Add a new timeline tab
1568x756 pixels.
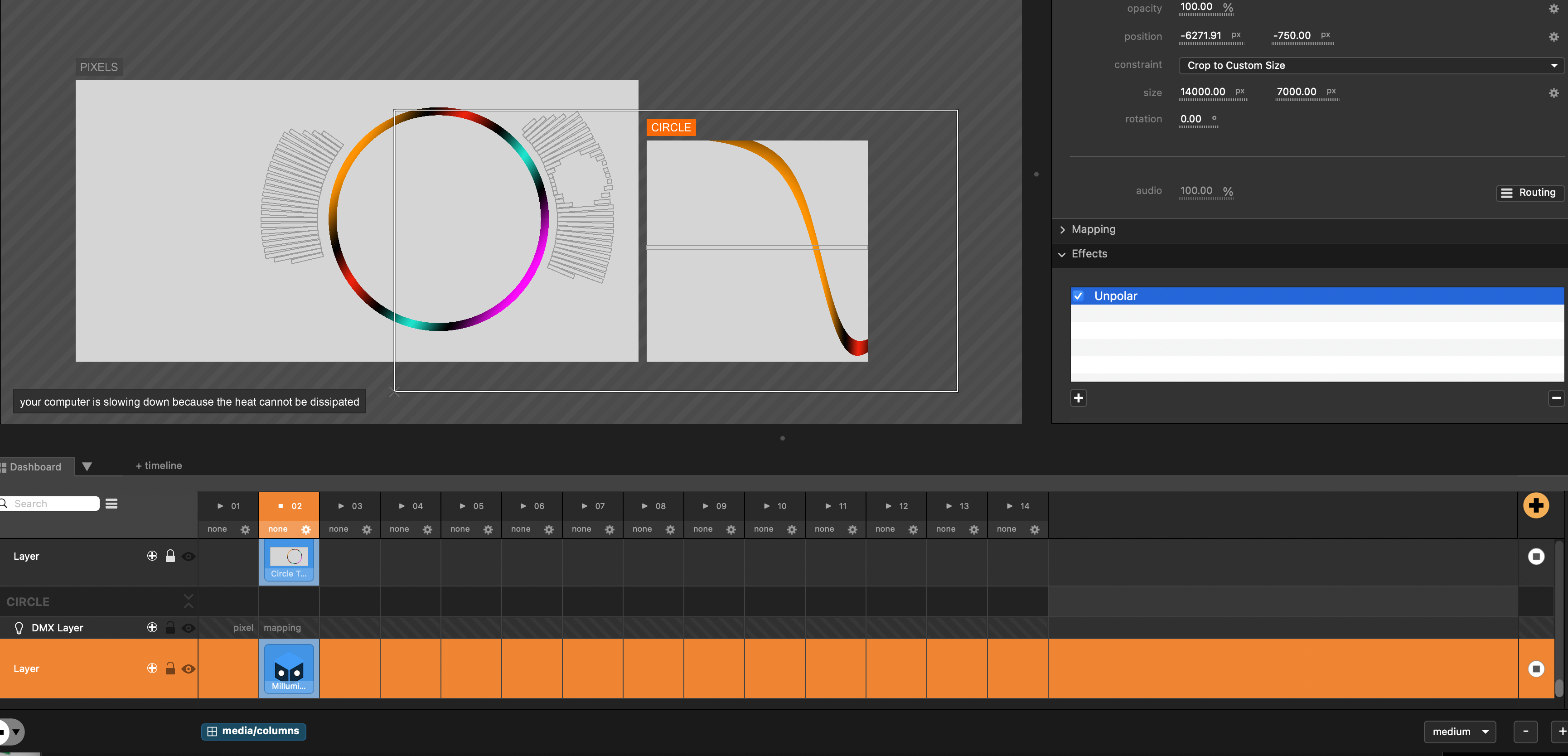[158, 465]
